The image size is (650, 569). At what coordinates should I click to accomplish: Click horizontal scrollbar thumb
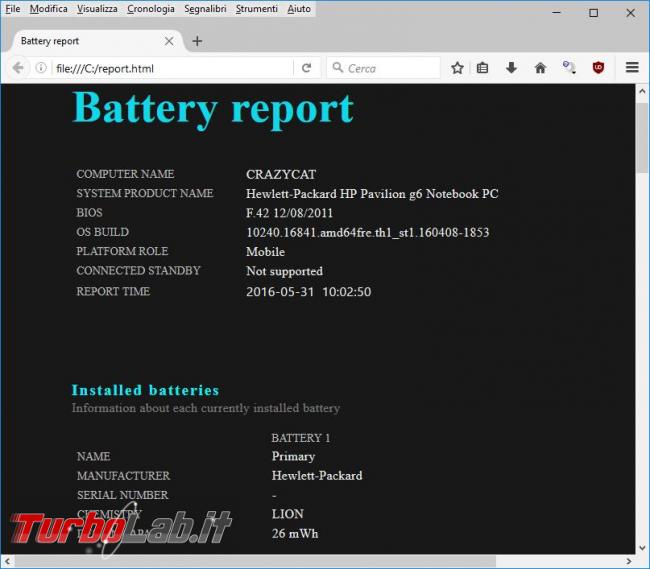click(x=255, y=562)
